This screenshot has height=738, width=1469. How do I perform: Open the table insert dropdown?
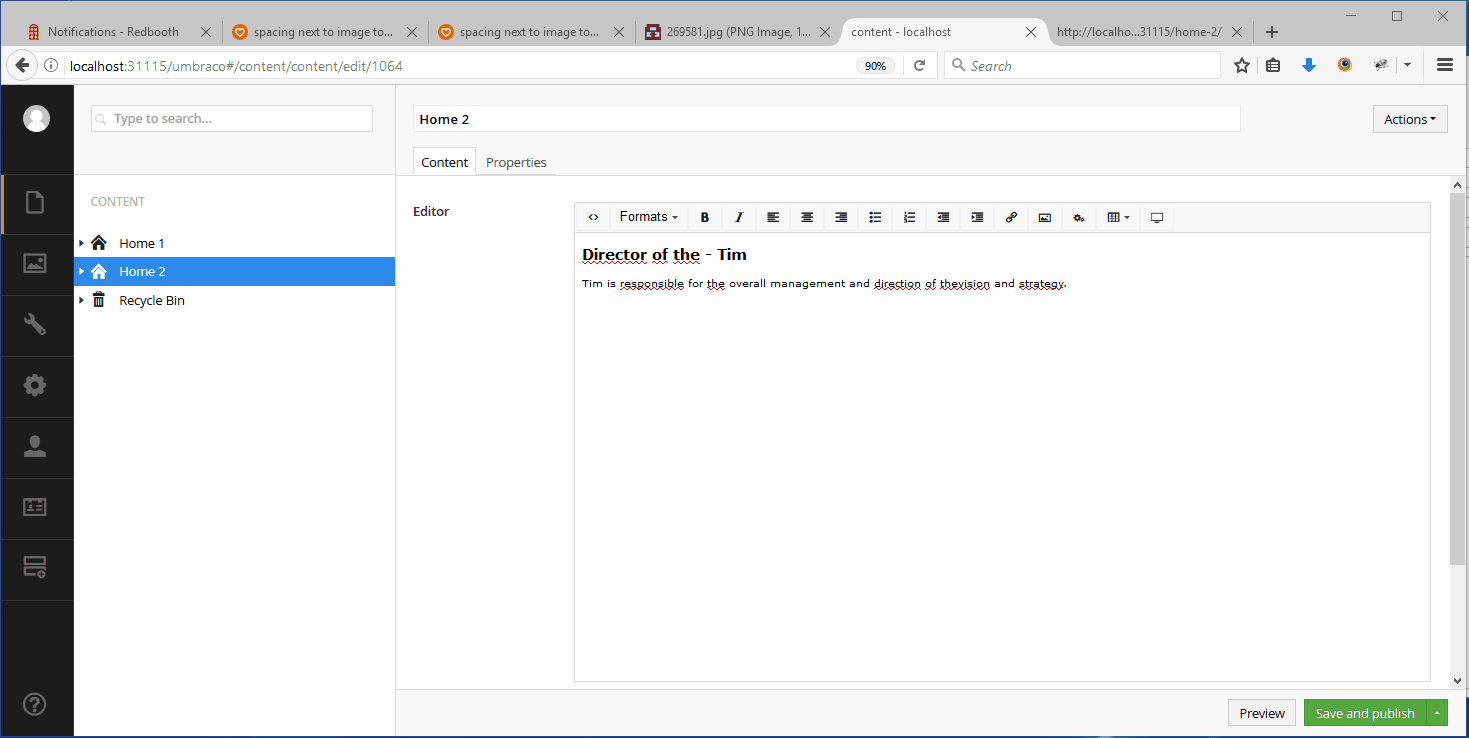tap(1118, 217)
